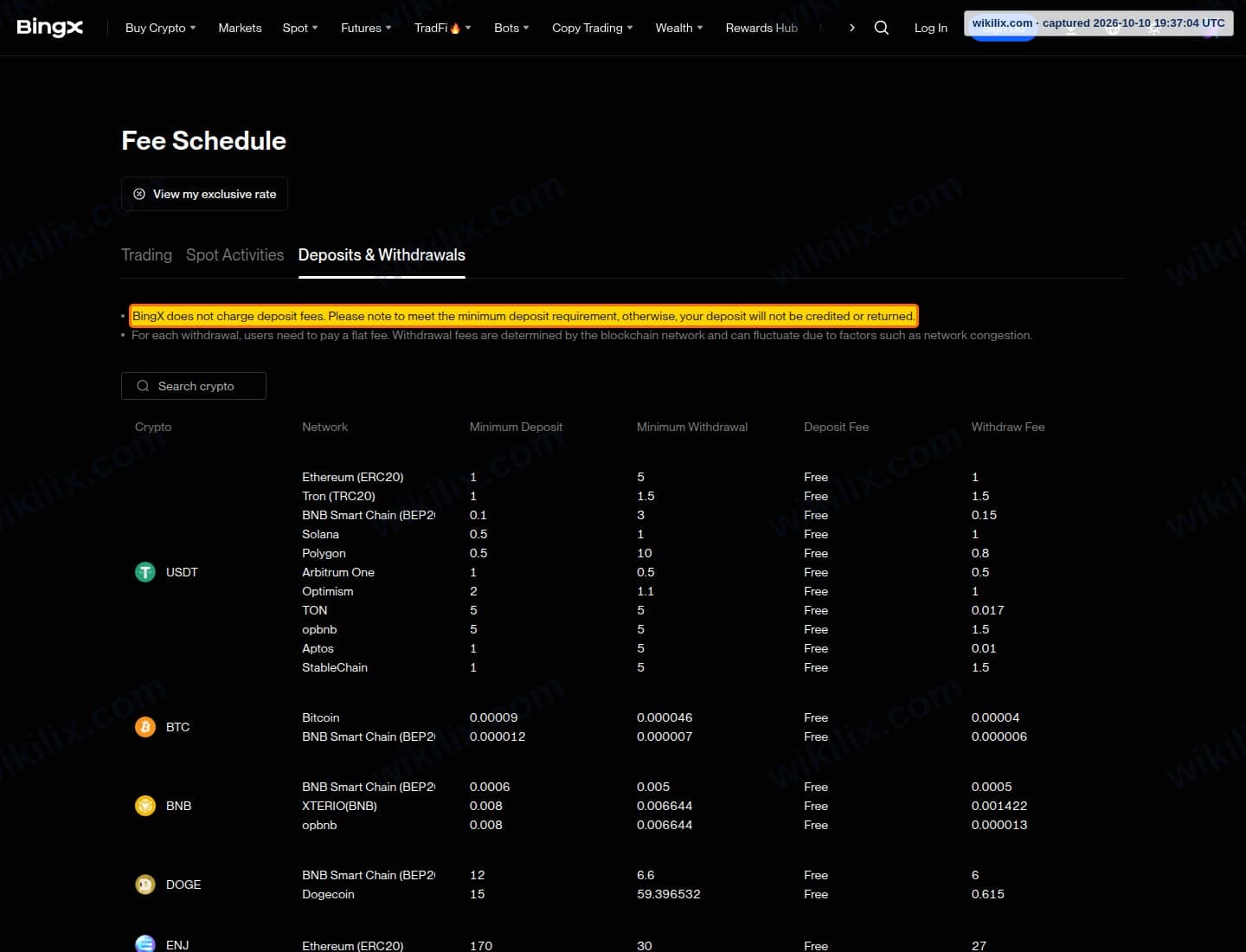Click the BTC coin icon
This screenshot has width=1246, height=952.
click(145, 727)
